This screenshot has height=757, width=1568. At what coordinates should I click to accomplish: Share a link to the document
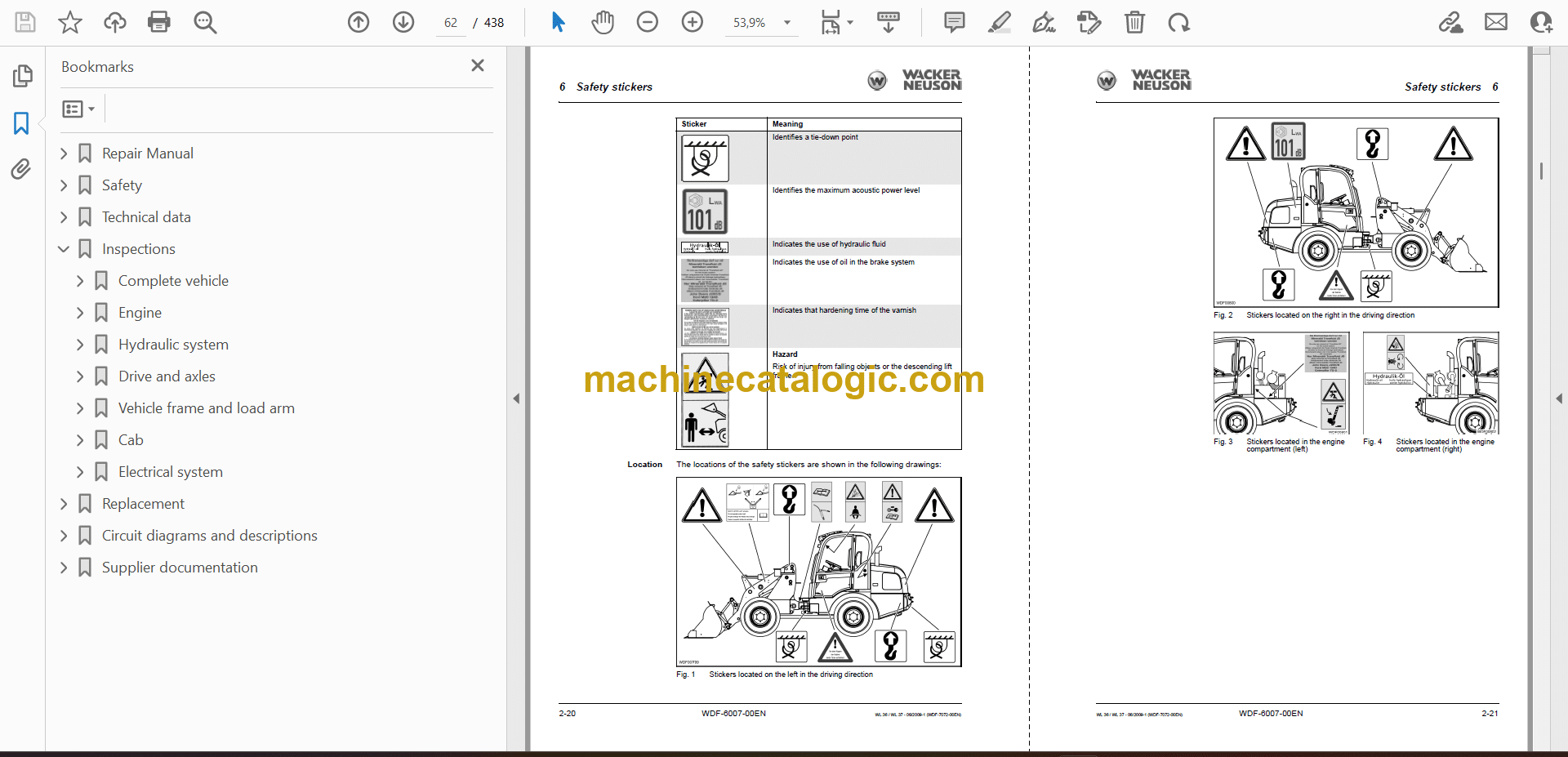pyautogui.click(x=1451, y=22)
